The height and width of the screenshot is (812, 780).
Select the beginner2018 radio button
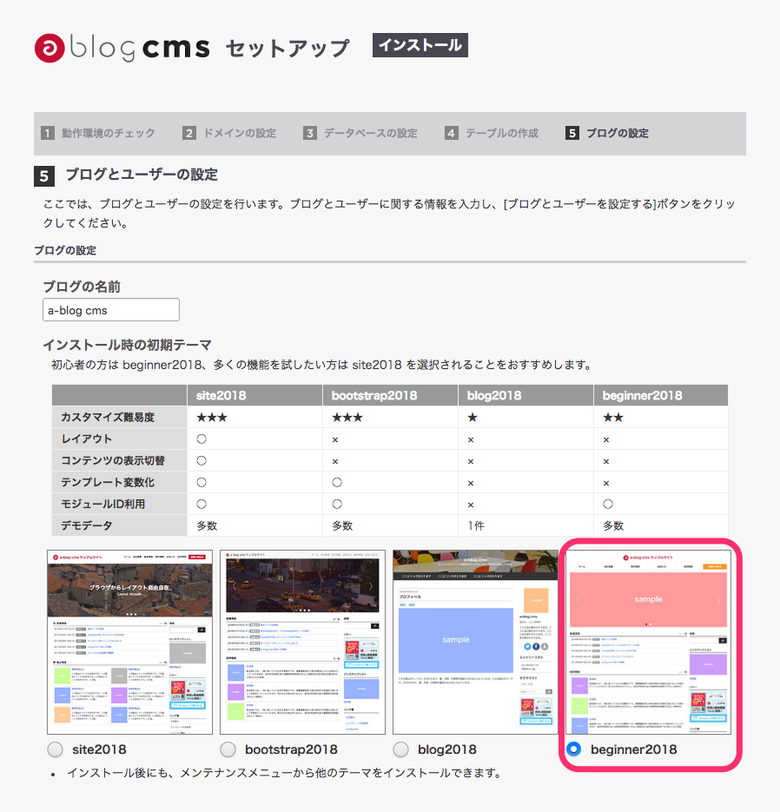click(575, 749)
